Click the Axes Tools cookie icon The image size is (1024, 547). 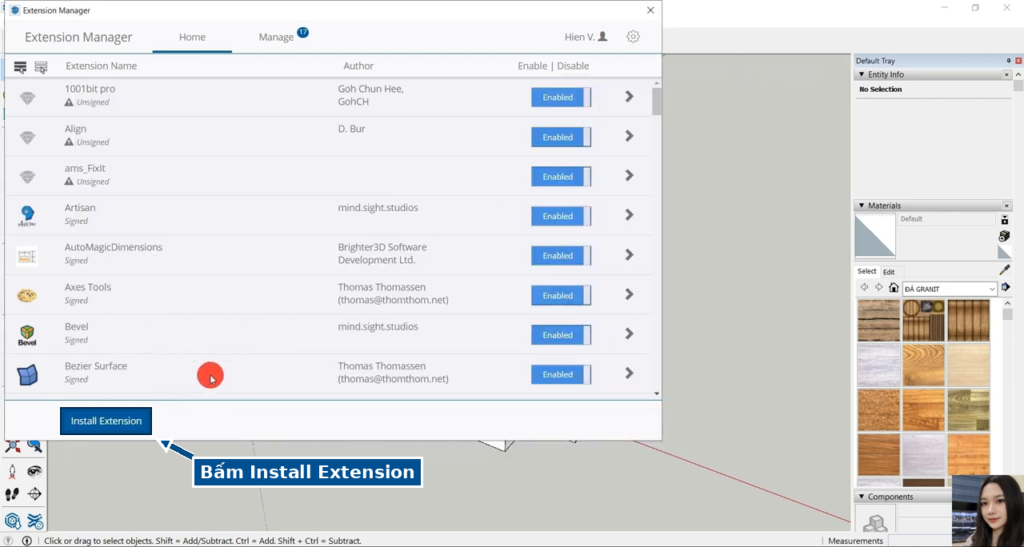(x=27, y=296)
